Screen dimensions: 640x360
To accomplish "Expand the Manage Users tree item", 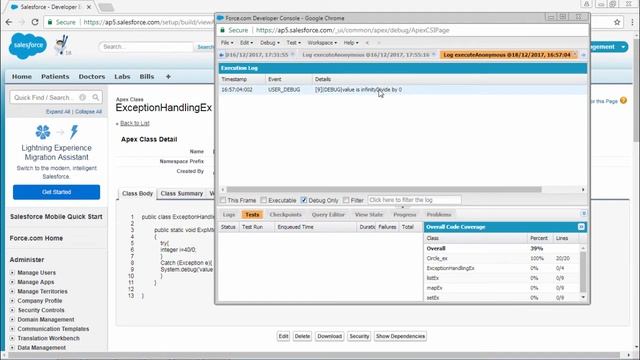I will [12, 273].
